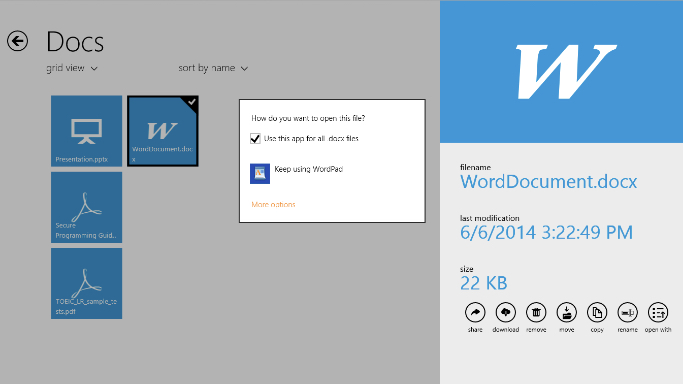Open the More options link
Viewport: 683px width, 384px height.
tap(273, 204)
